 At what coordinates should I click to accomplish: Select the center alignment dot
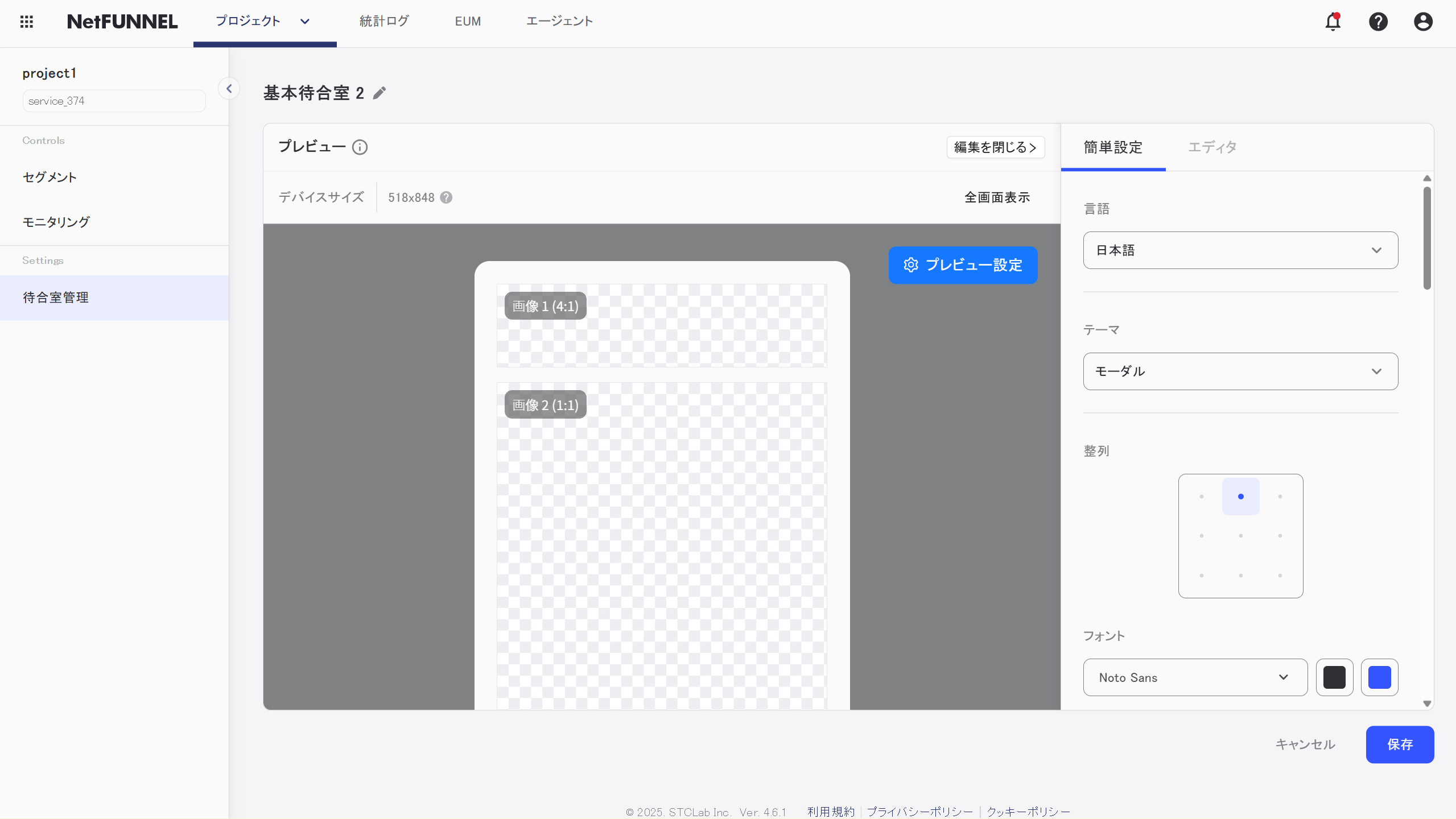(1240, 535)
